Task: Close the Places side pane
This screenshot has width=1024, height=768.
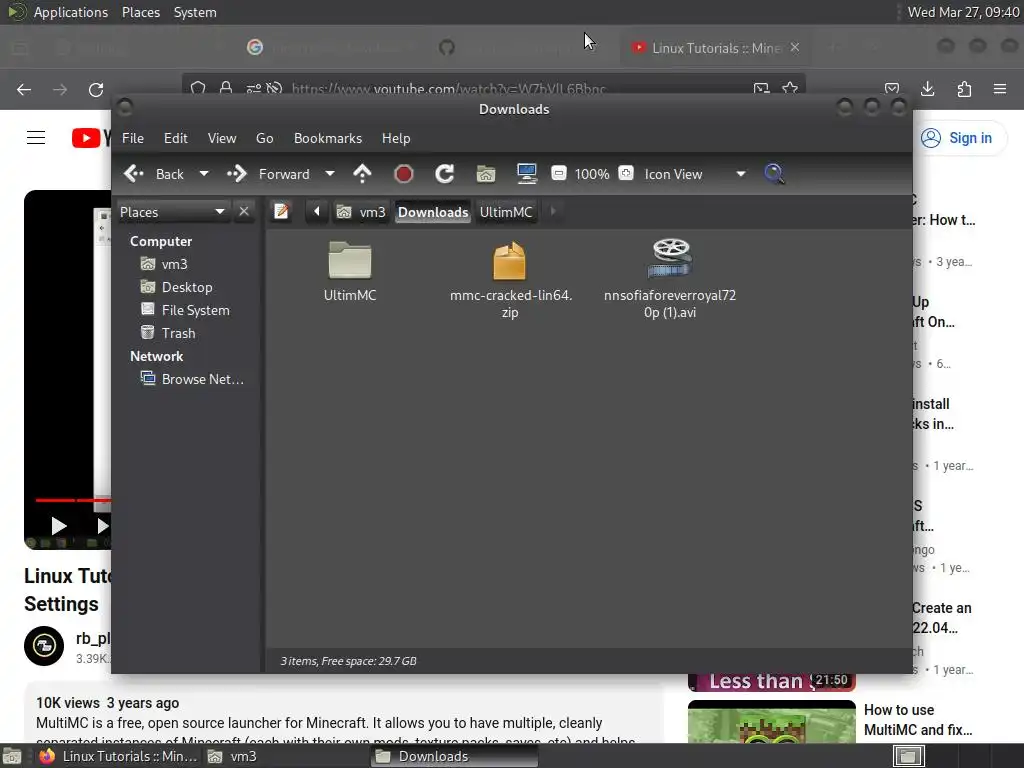Action: [244, 212]
